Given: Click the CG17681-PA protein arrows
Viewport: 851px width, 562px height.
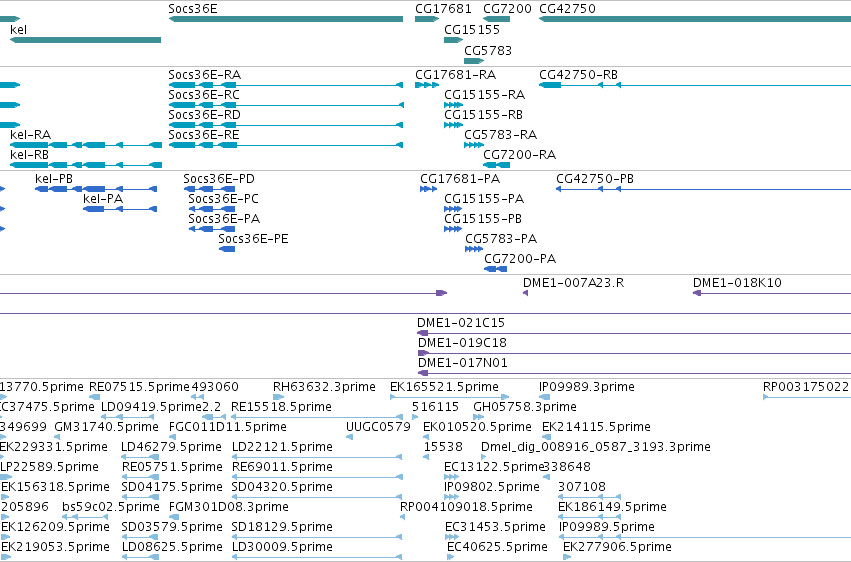Looking at the screenshot, I should click(429, 189).
